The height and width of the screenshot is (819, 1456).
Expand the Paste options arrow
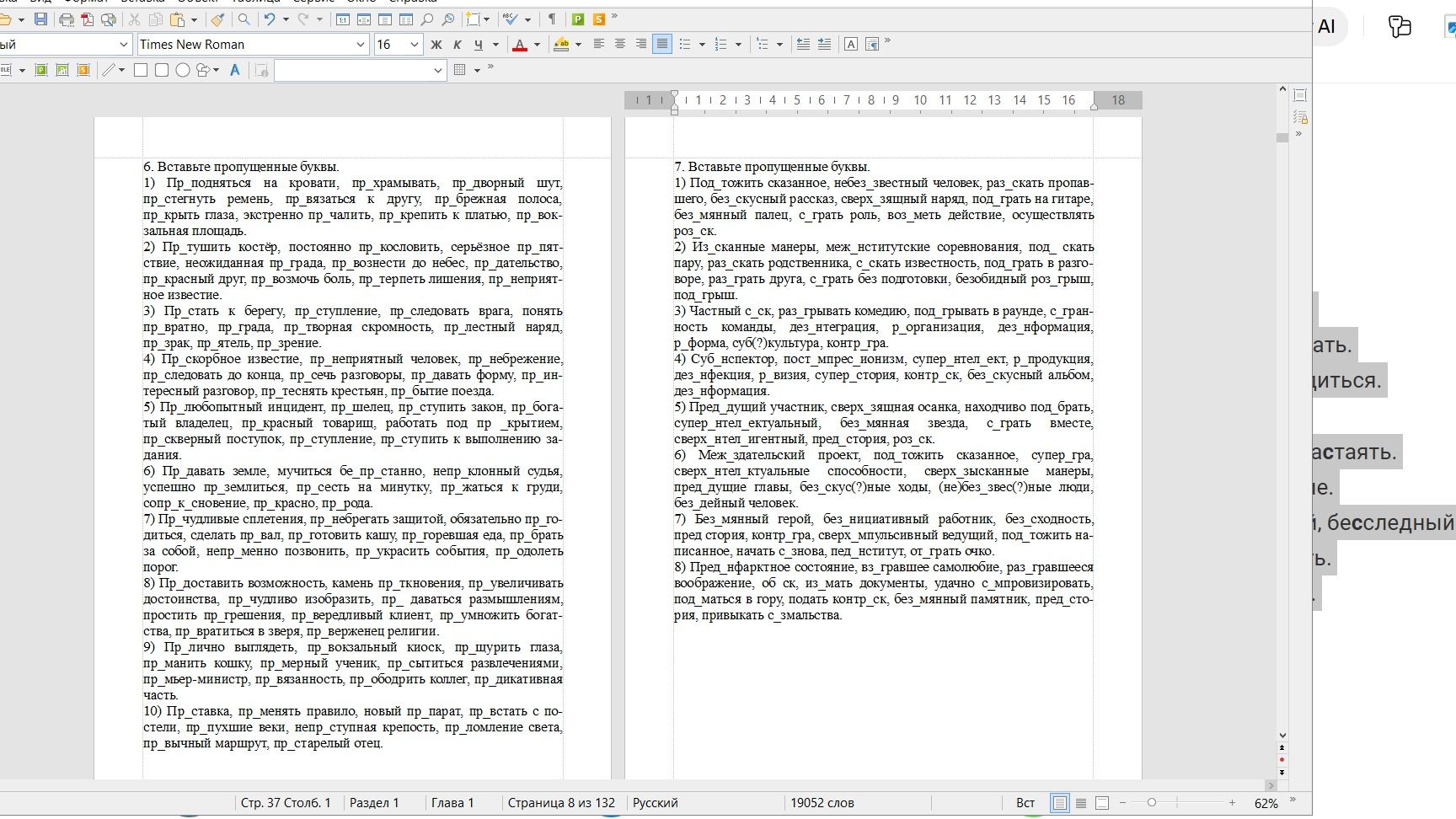coord(194,19)
